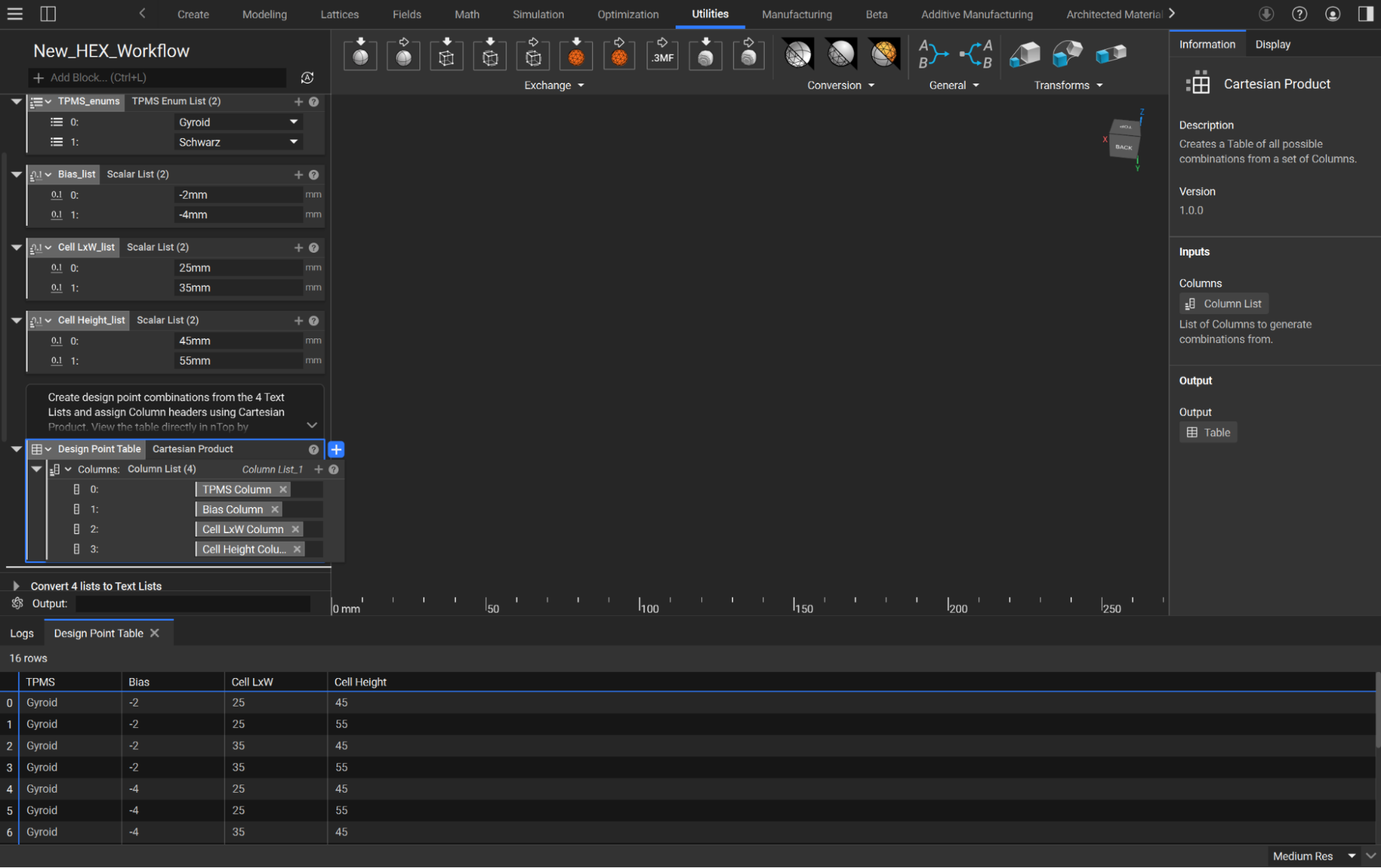Collapse the Cell Height_list block triangle
1381x868 pixels.
pyautogui.click(x=16, y=320)
